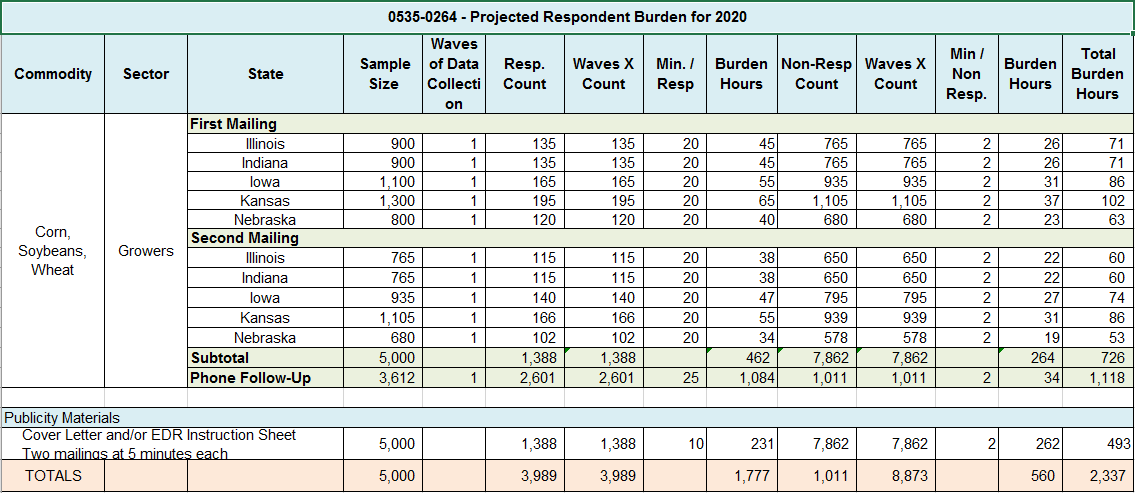Click sample size '680' in second-mailing Nebraska row
This screenshot has height=493, width=1135.
pyautogui.click(x=383, y=337)
